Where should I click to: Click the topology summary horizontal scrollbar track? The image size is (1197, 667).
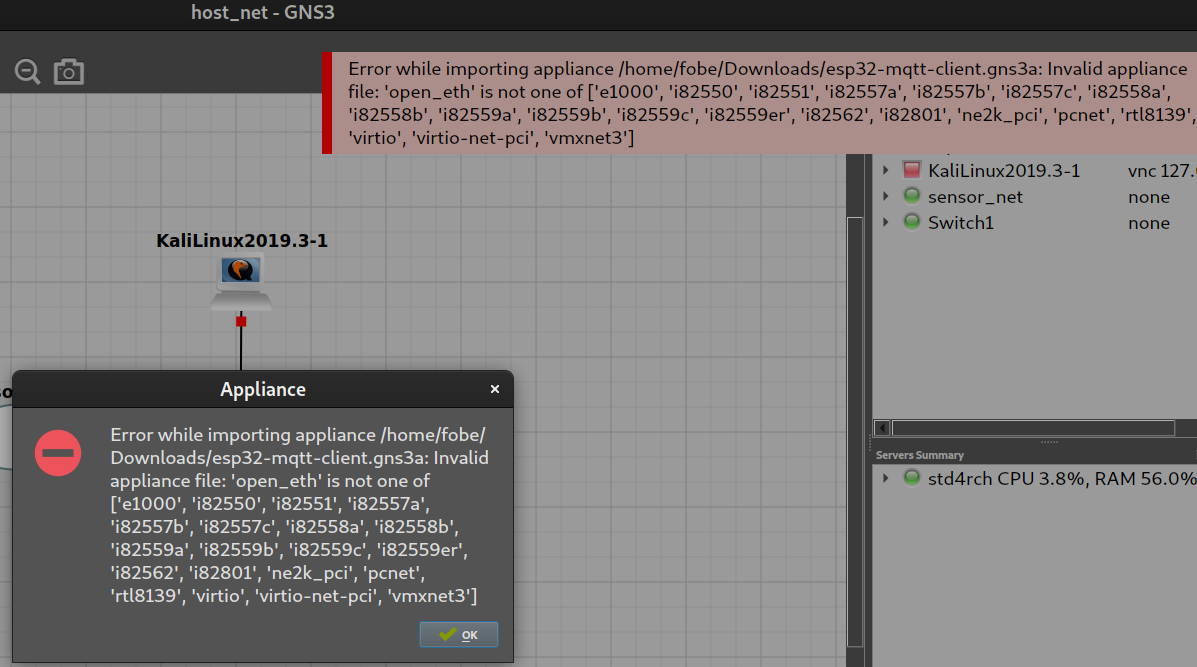(x=1033, y=428)
